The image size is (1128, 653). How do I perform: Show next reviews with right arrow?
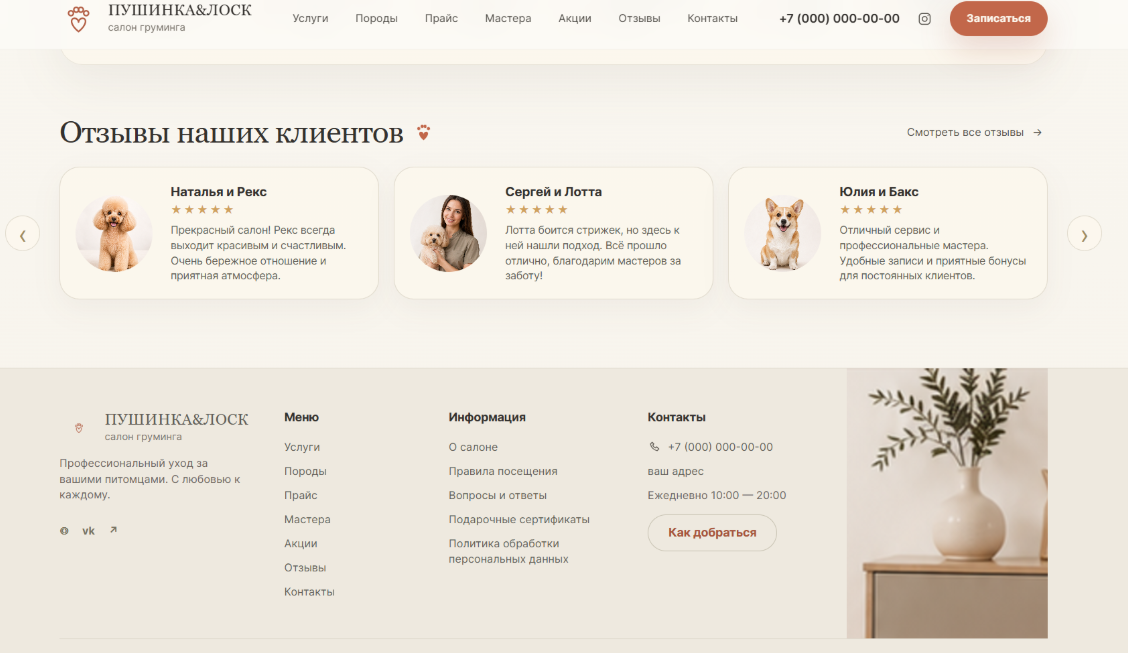[x=1084, y=234]
